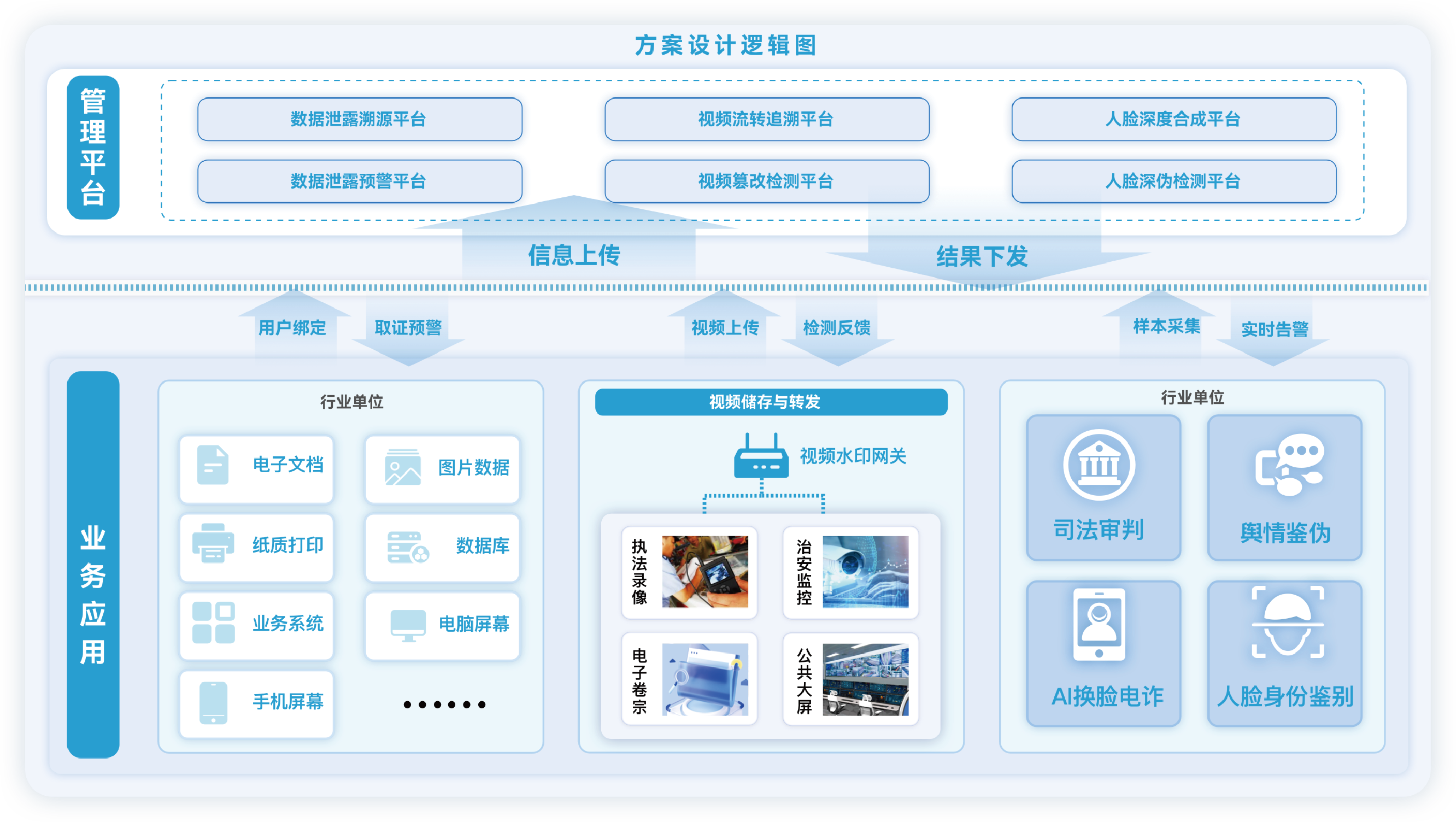The width and height of the screenshot is (1456, 822).
Task: Select the 视频篡改检测平台 button
Action: (x=766, y=181)
